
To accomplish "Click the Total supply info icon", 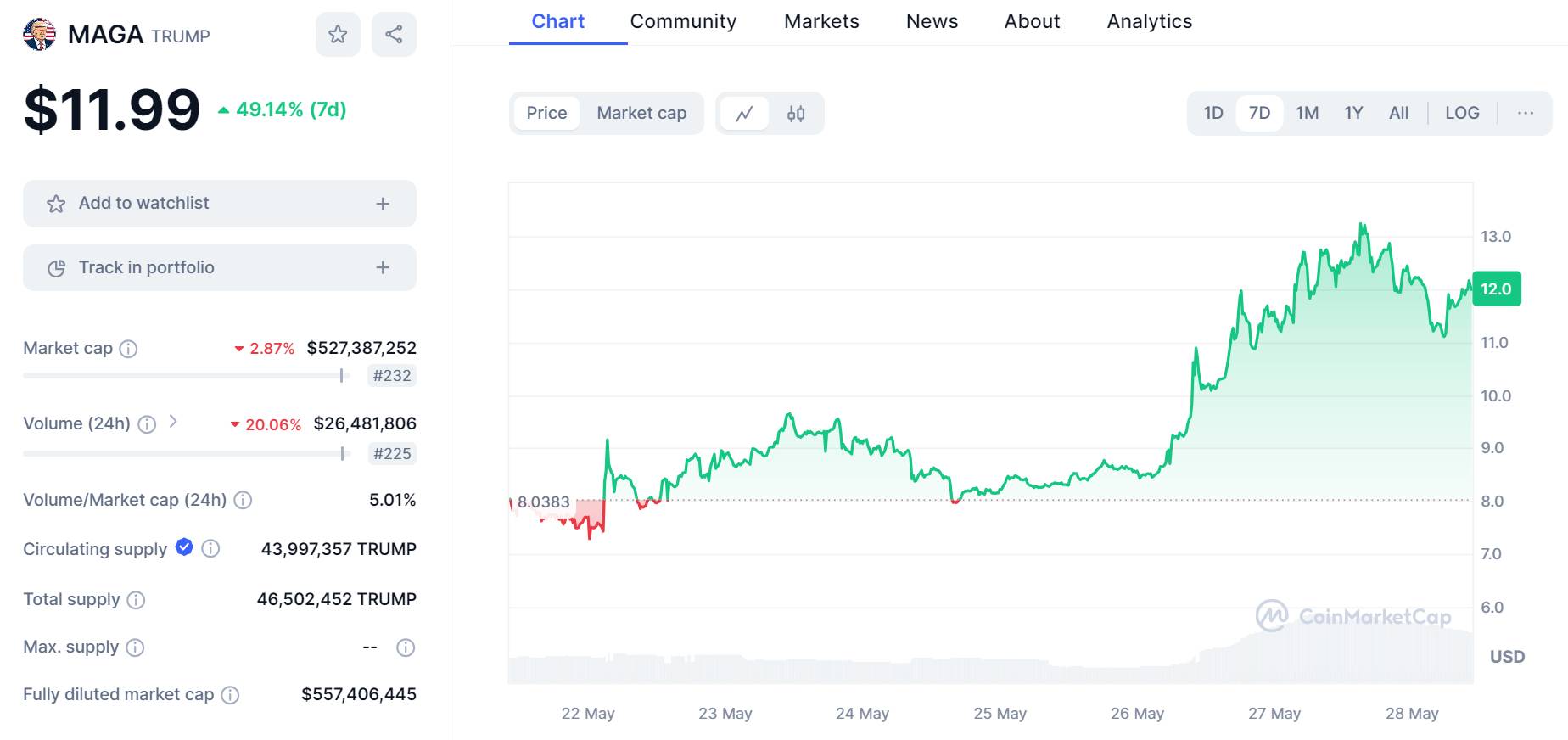I will 136,600.
